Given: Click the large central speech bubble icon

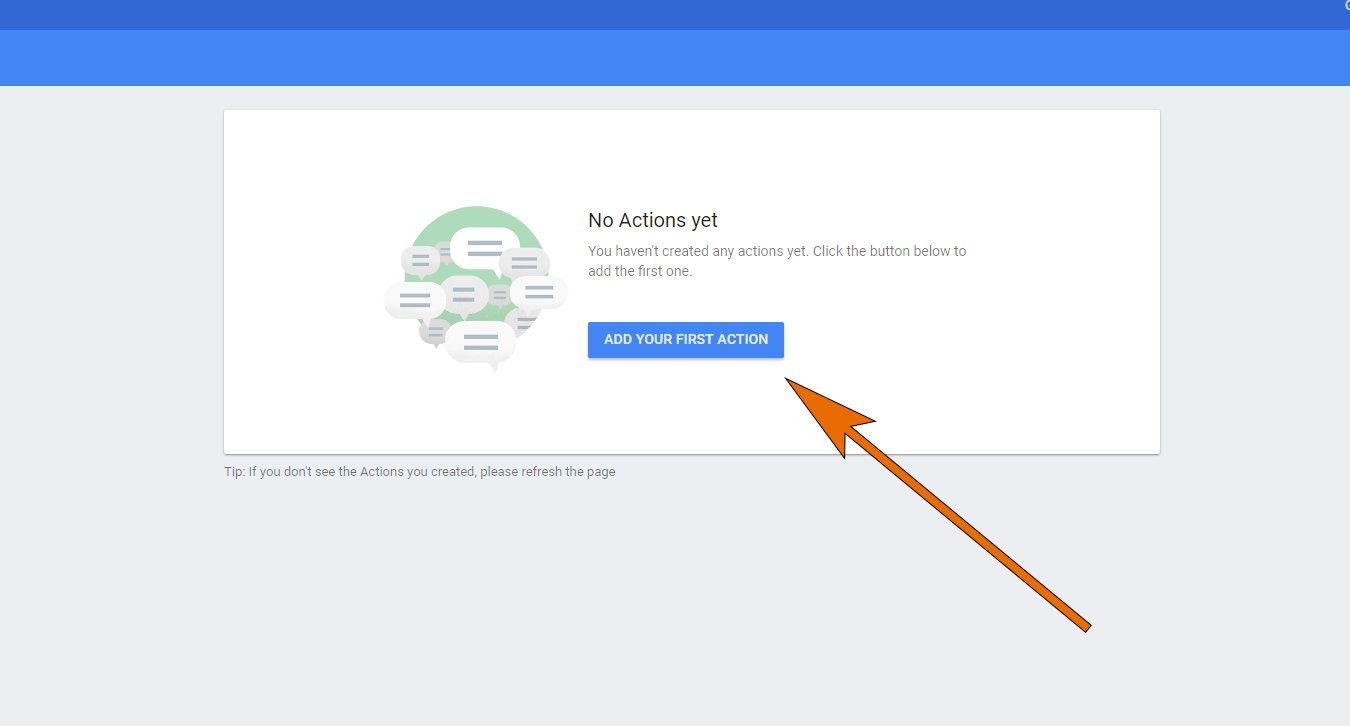Looking at the screenshot, I should point(483,247).
